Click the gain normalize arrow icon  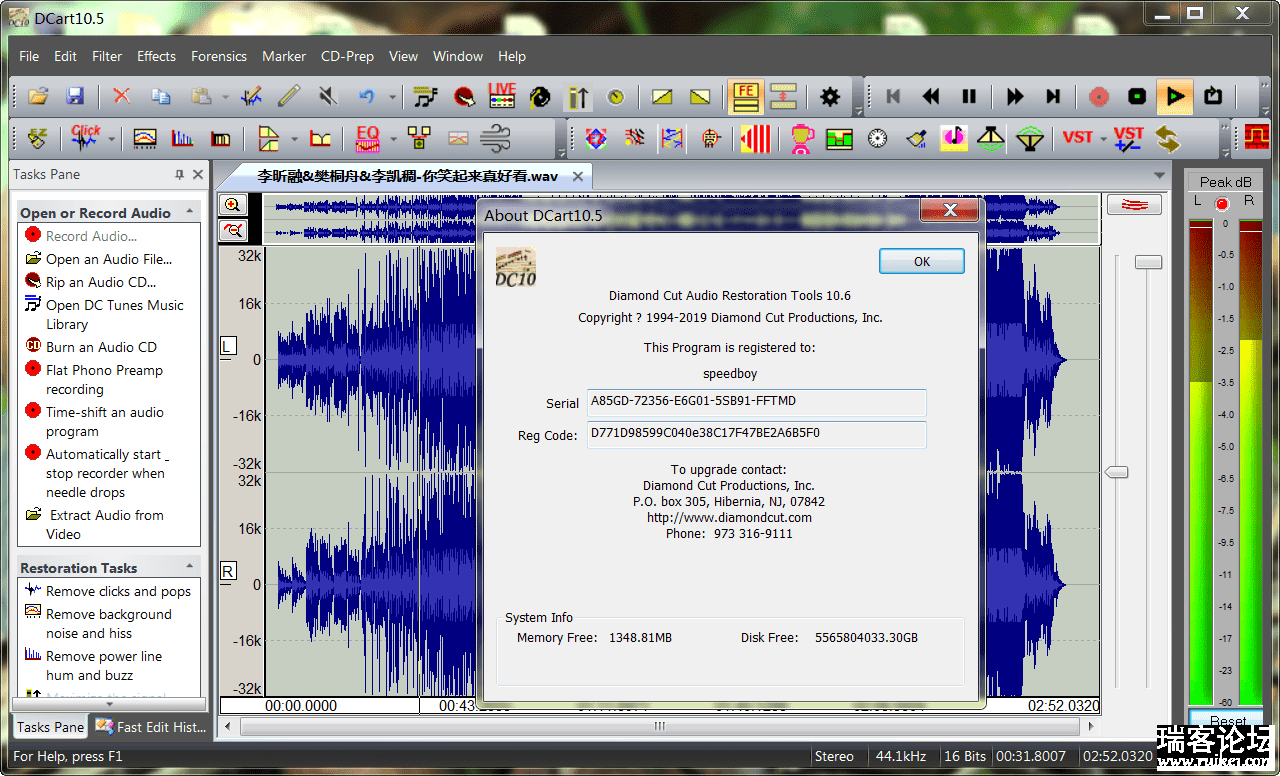tap(578, 97)
